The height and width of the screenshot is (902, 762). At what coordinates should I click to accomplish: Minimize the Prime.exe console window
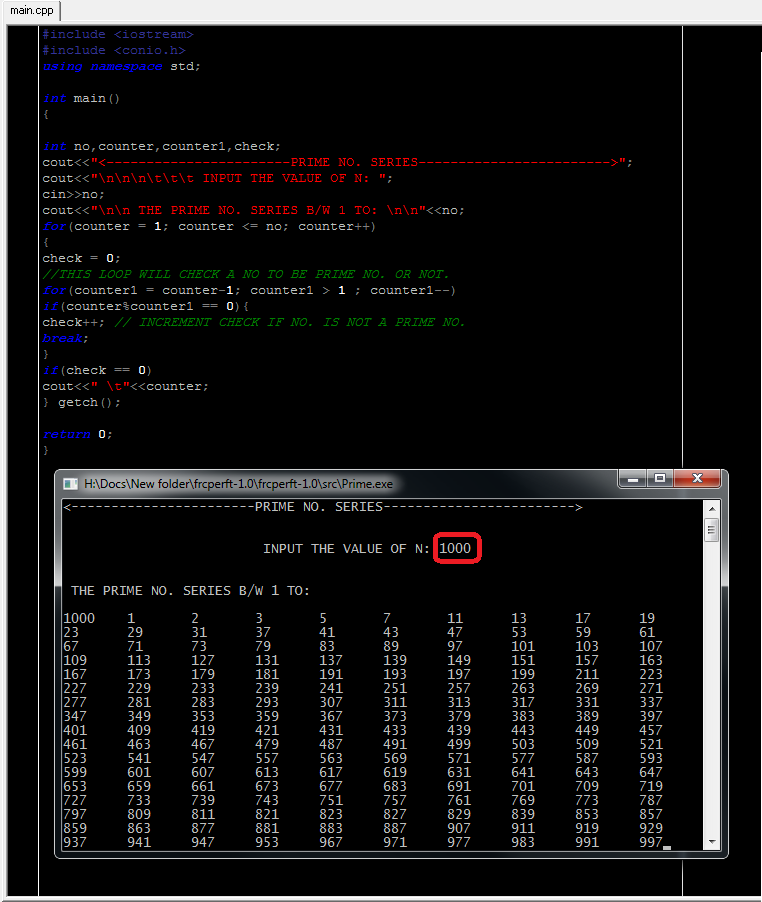coord(633,479)
